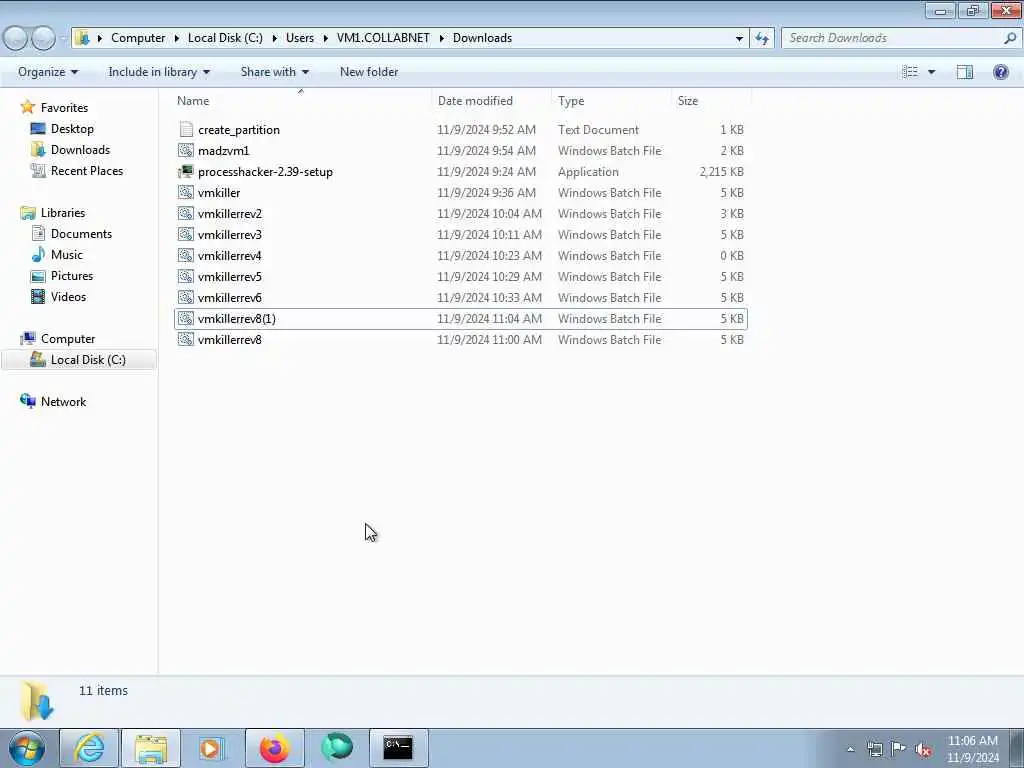Click the vmkillerrev4 file icon
This screenshot has height=768, width=1024.
(186, 255)
